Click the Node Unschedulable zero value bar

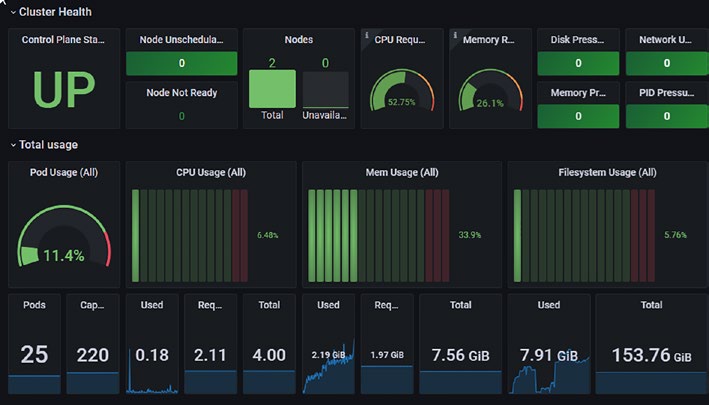181,63
